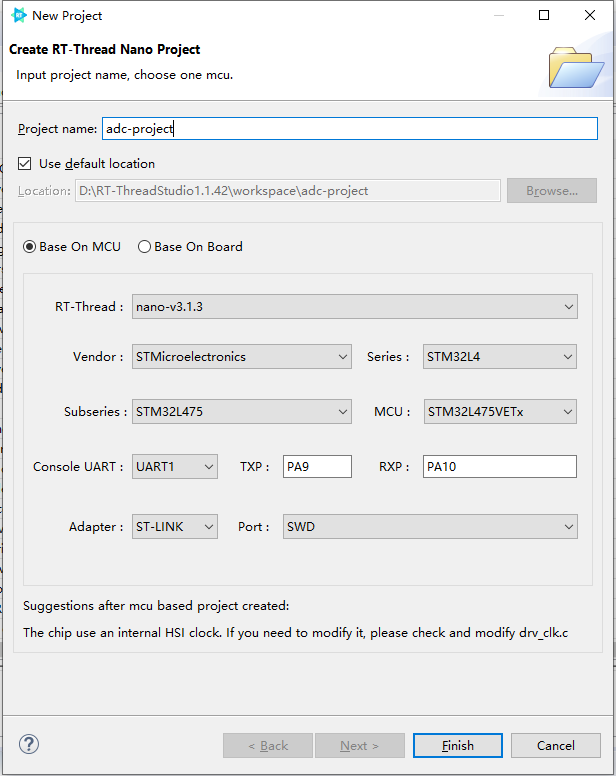Uncheck Use default location checkbox

[25, 163]
